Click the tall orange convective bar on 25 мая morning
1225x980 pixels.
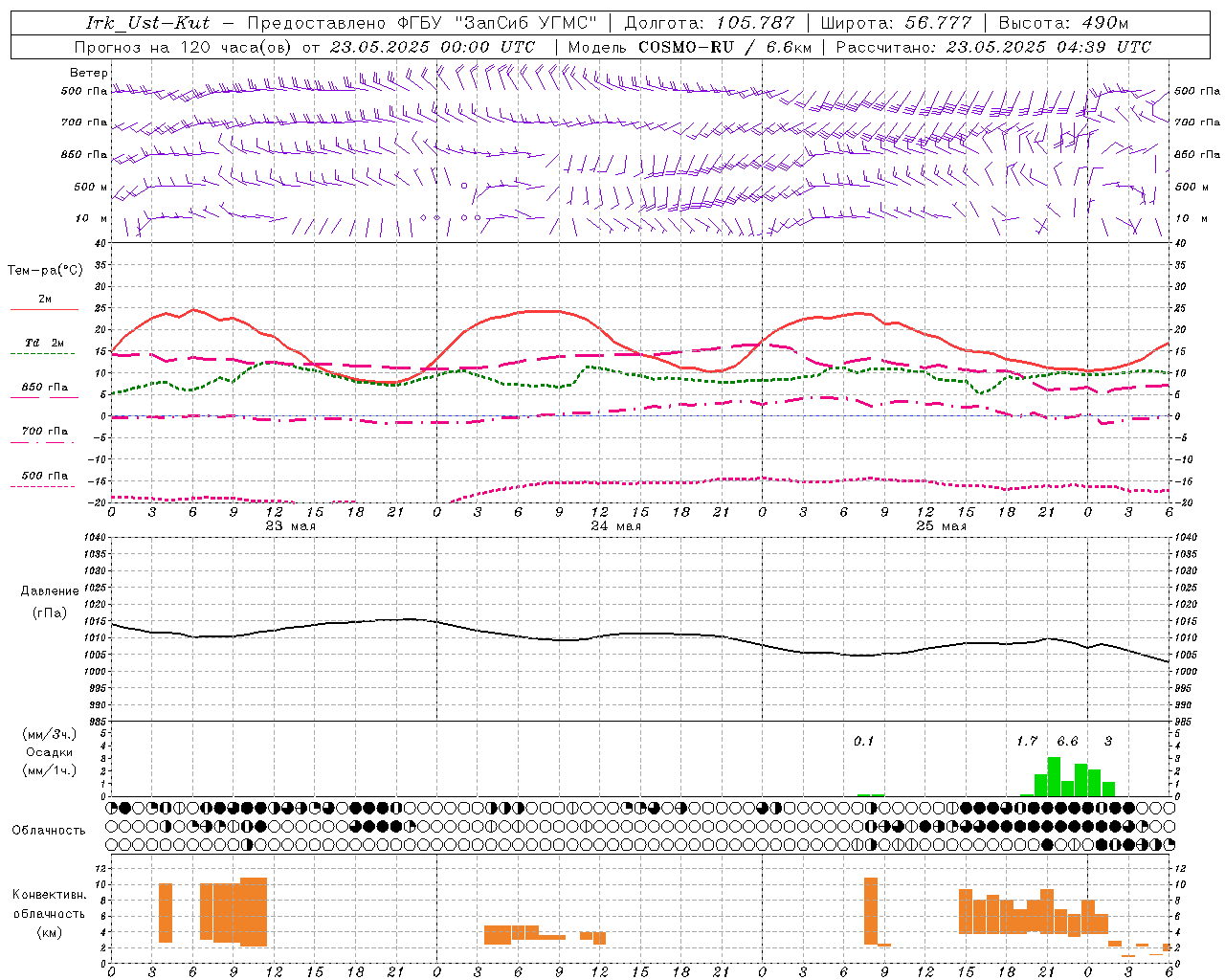coord(870,911)
